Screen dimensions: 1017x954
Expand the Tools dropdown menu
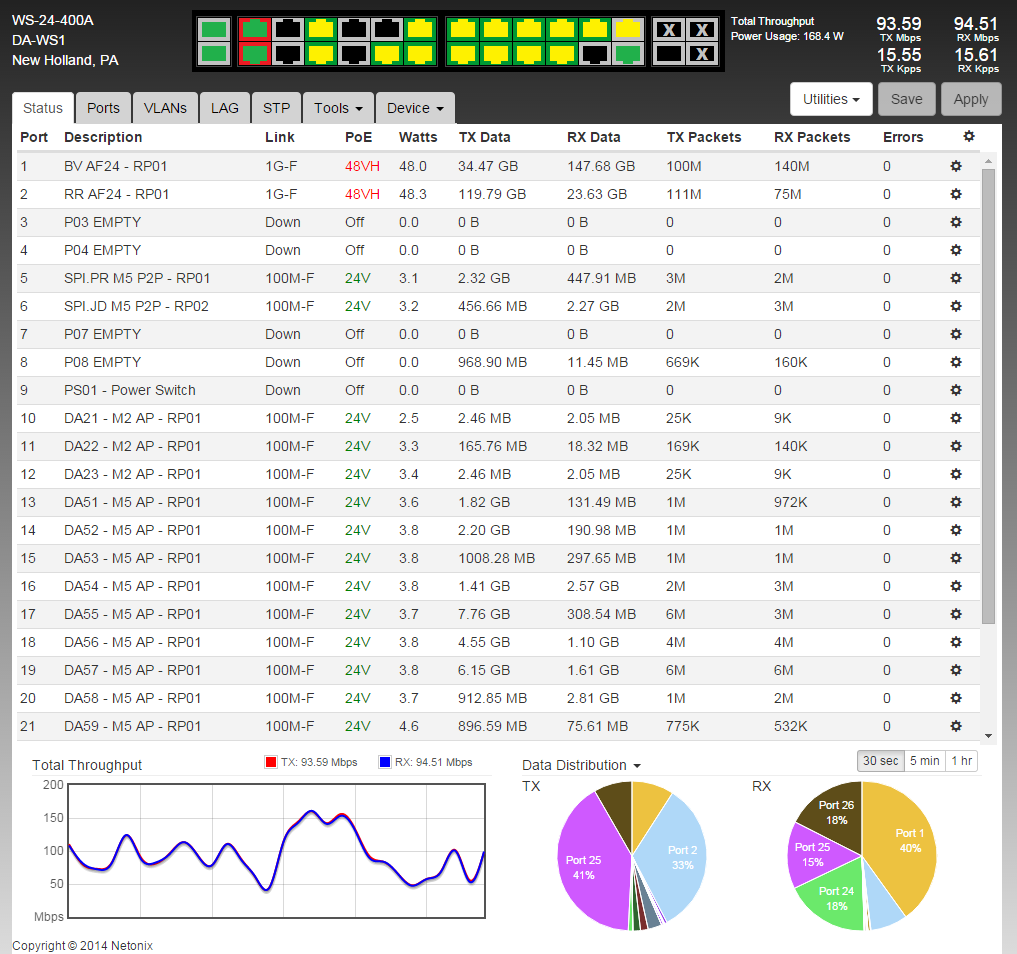337,108
